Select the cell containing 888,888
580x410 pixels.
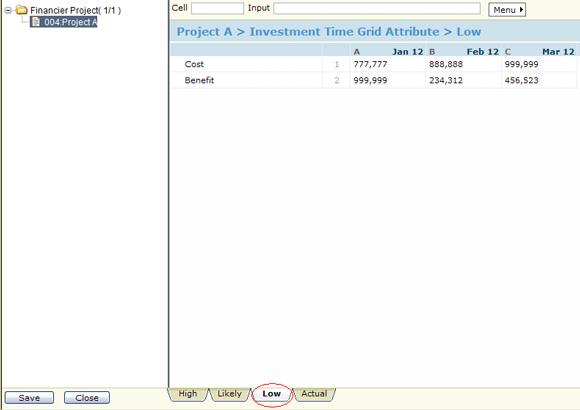(x=463, y=64)
